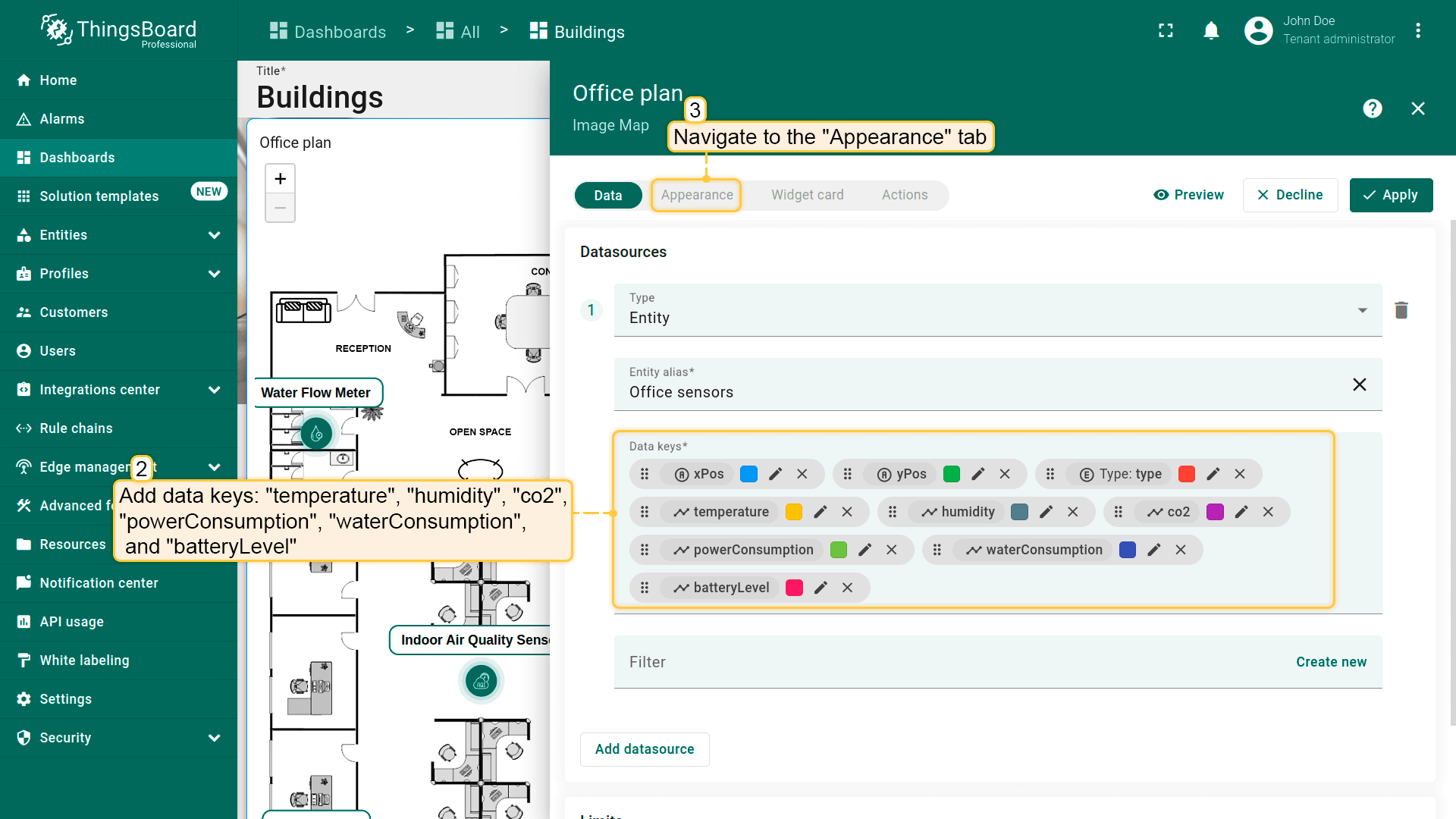Toggle the Preview eye button

tap(1188, 195)
